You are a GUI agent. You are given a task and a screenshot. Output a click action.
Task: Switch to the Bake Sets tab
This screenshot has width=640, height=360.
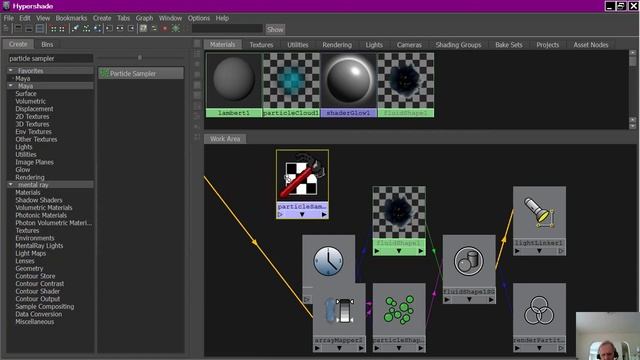(509, 45)
